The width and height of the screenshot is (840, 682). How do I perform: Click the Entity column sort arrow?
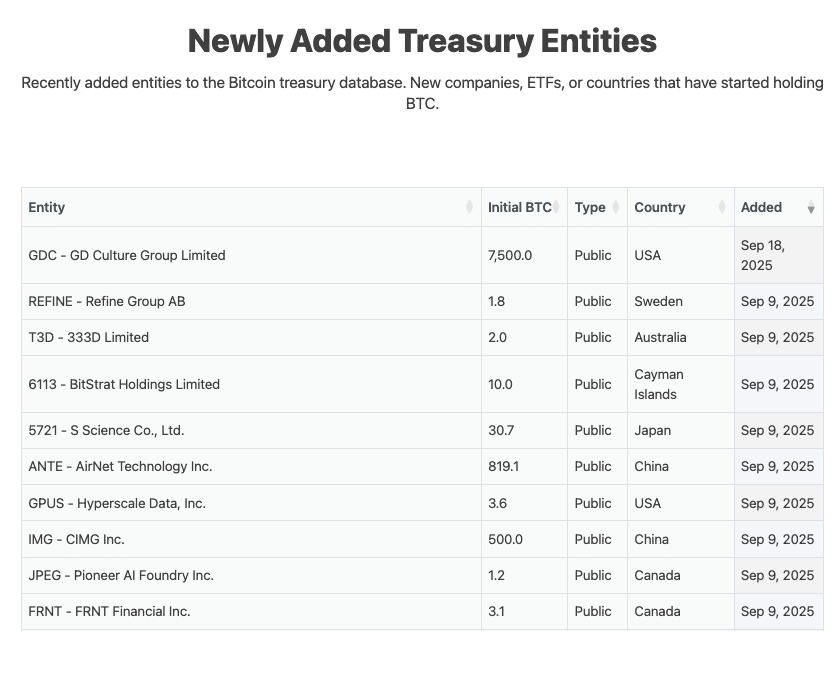pyautogui.click(x=470, y=207)
